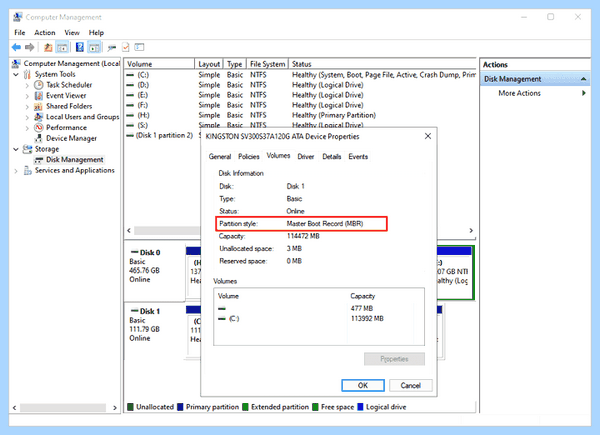600x435 pixels.
Task: Click the Storage drives icon
Action: tap(27, 149)
